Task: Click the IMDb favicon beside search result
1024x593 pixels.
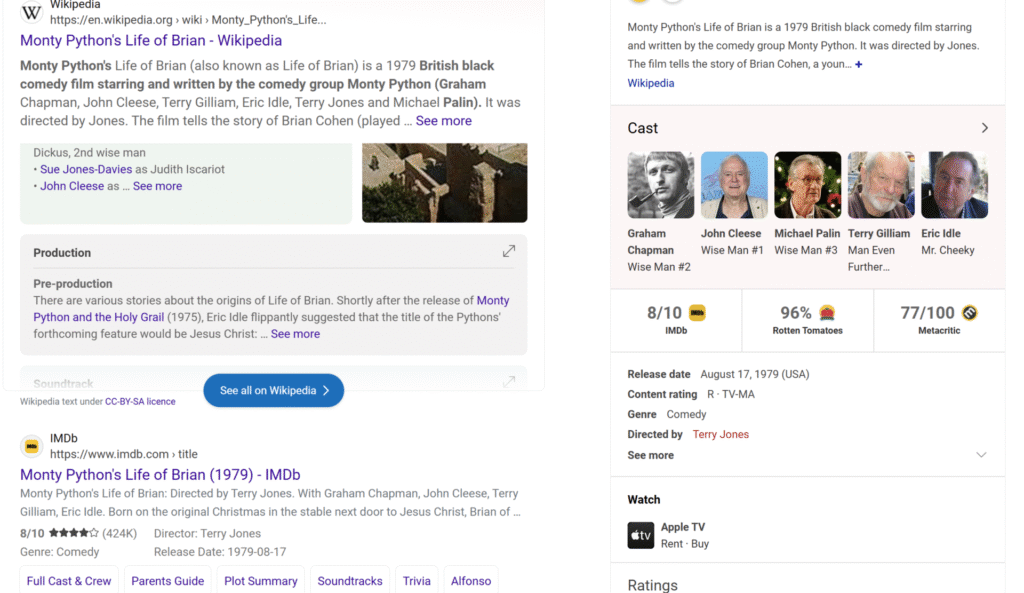Action: tap(32, 446)
